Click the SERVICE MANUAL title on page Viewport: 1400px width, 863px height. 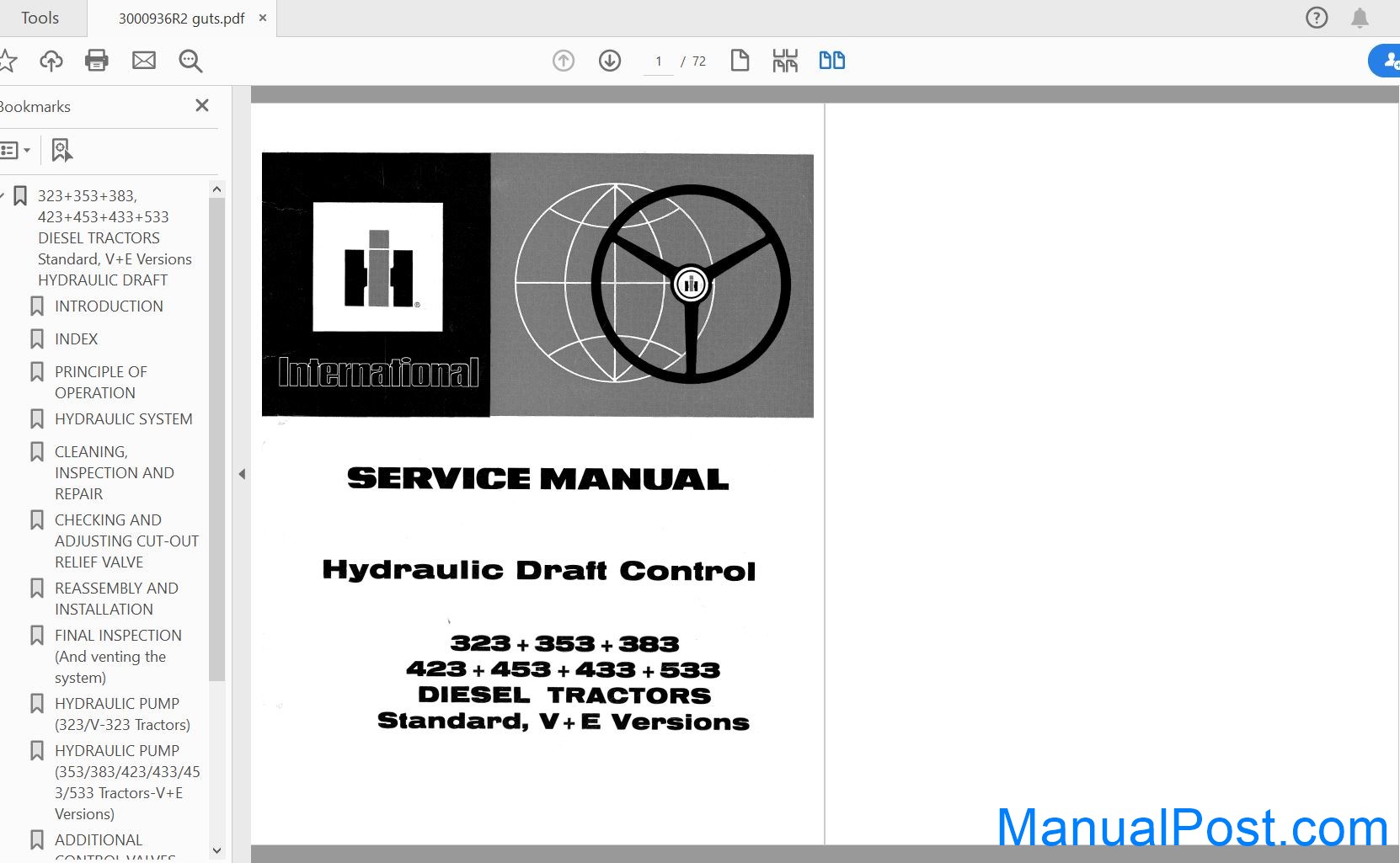pos(537,479)
